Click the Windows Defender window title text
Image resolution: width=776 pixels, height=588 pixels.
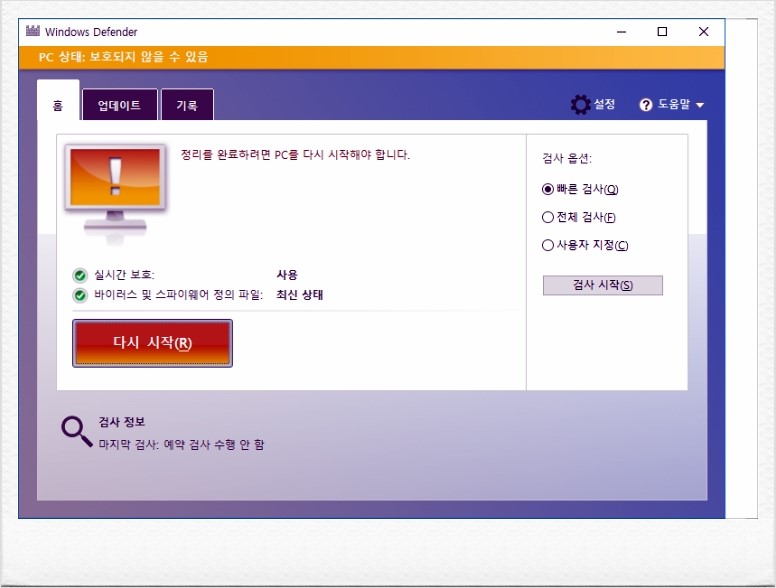(91, 32)
